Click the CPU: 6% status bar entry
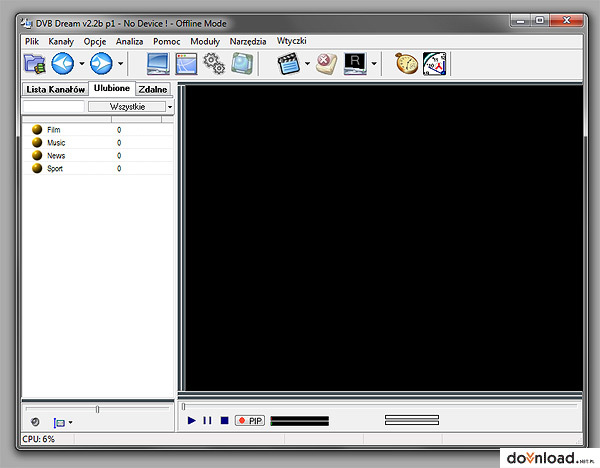 pos(38,439)
